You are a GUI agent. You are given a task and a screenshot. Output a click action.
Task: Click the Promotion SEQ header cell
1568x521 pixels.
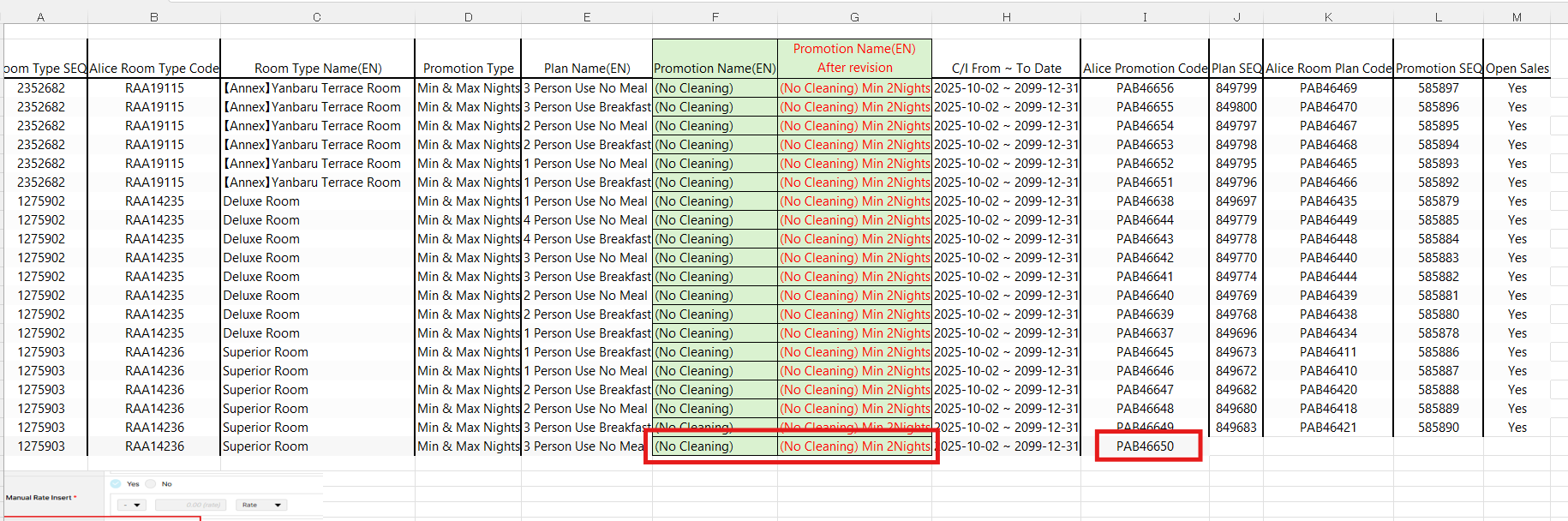tap(1439, 58)
